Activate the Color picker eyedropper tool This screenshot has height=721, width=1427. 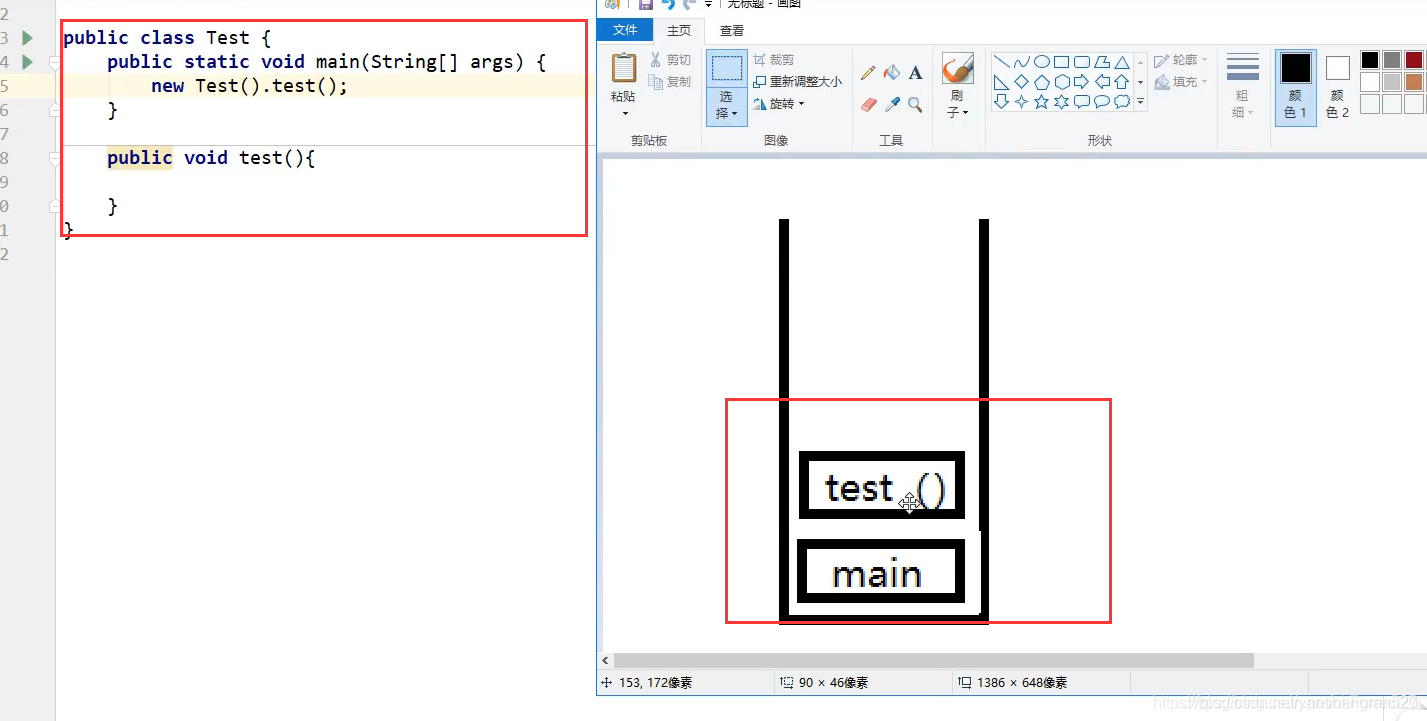891,104
